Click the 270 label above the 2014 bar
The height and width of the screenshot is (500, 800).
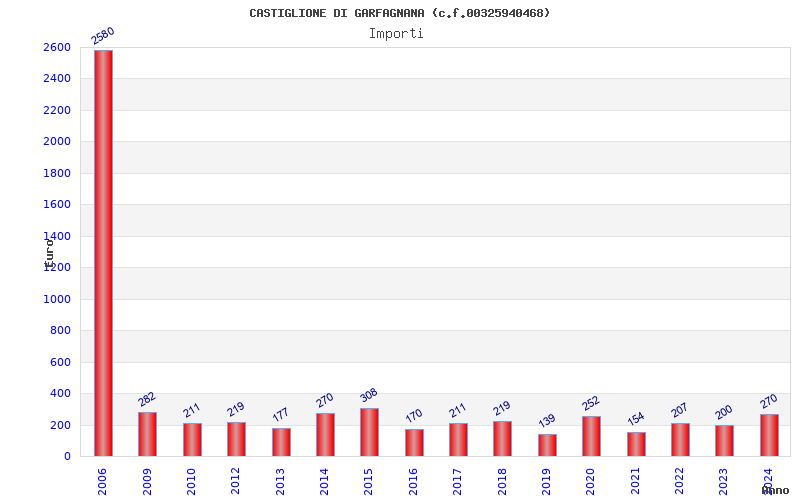click(324, 400)
